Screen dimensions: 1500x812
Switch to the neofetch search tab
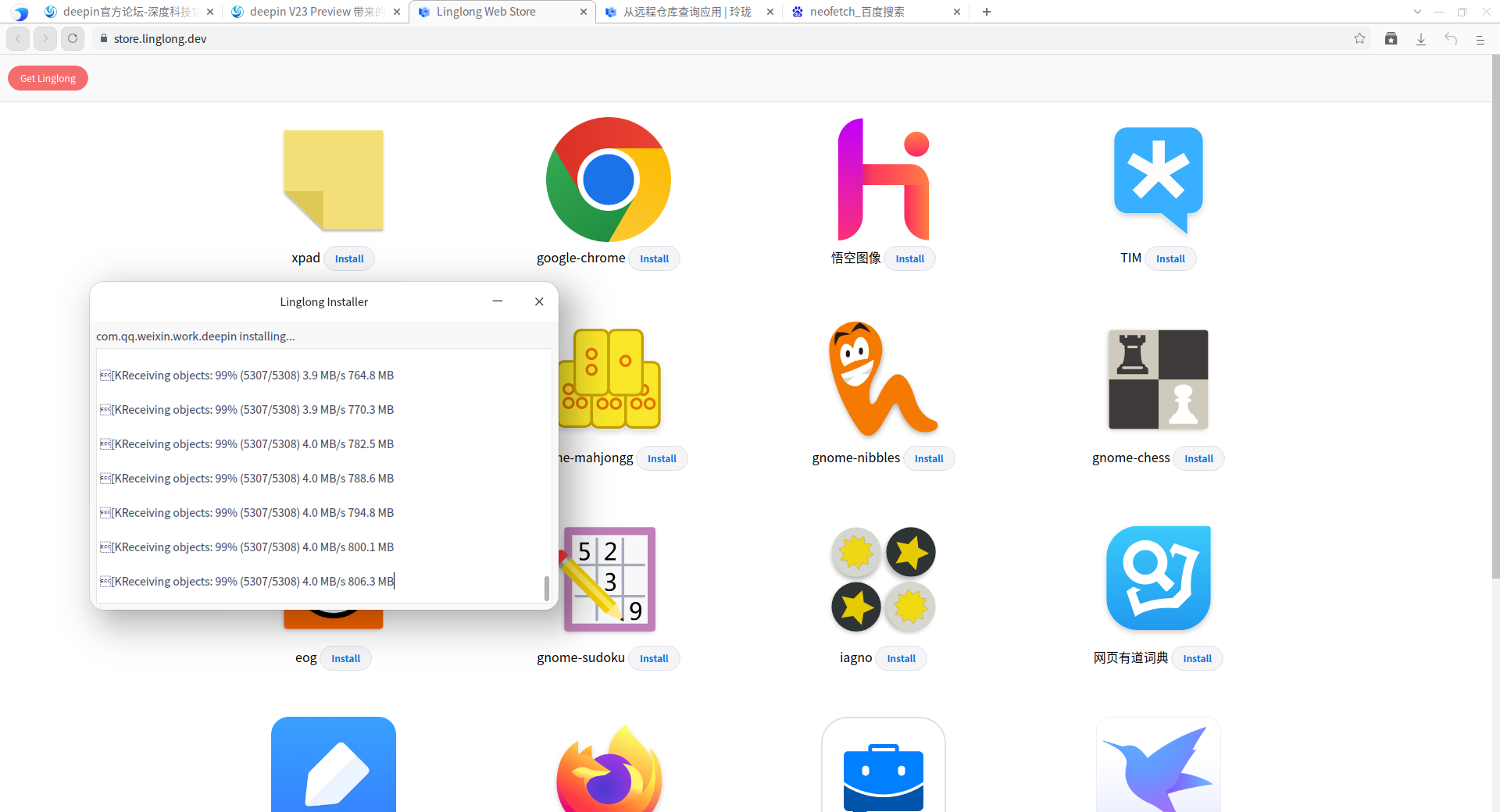click(x=867, y=12)
